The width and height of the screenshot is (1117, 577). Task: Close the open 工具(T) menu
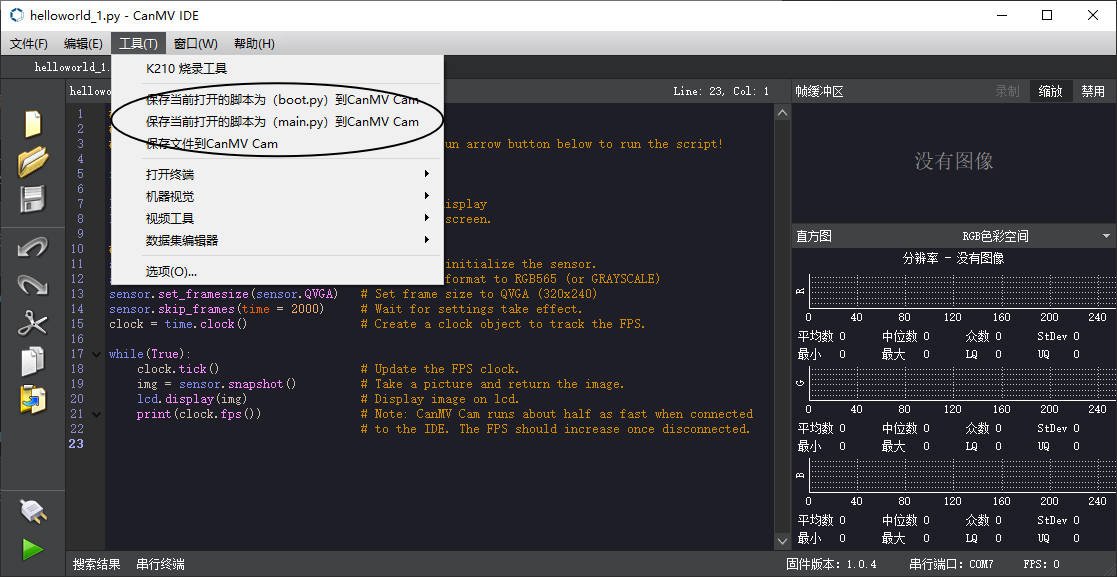tap(138, 43)
